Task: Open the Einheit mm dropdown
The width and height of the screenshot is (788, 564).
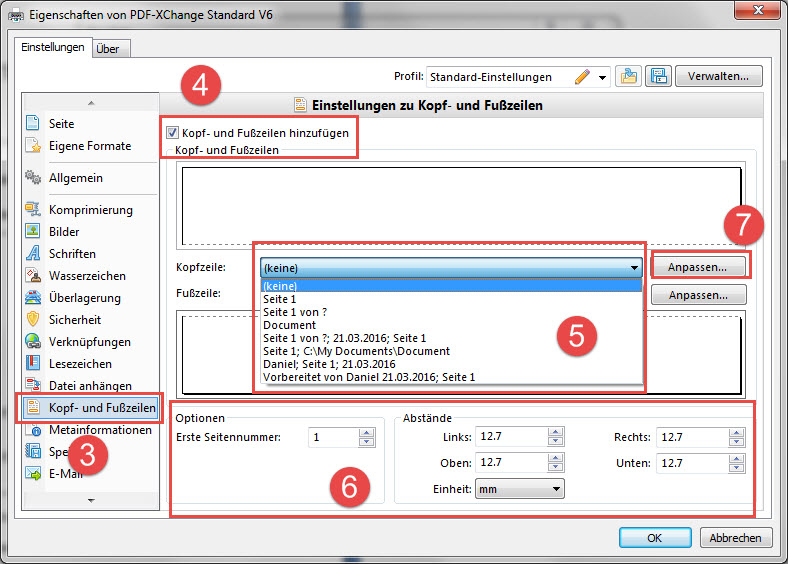Action: [x=520, y=489]
